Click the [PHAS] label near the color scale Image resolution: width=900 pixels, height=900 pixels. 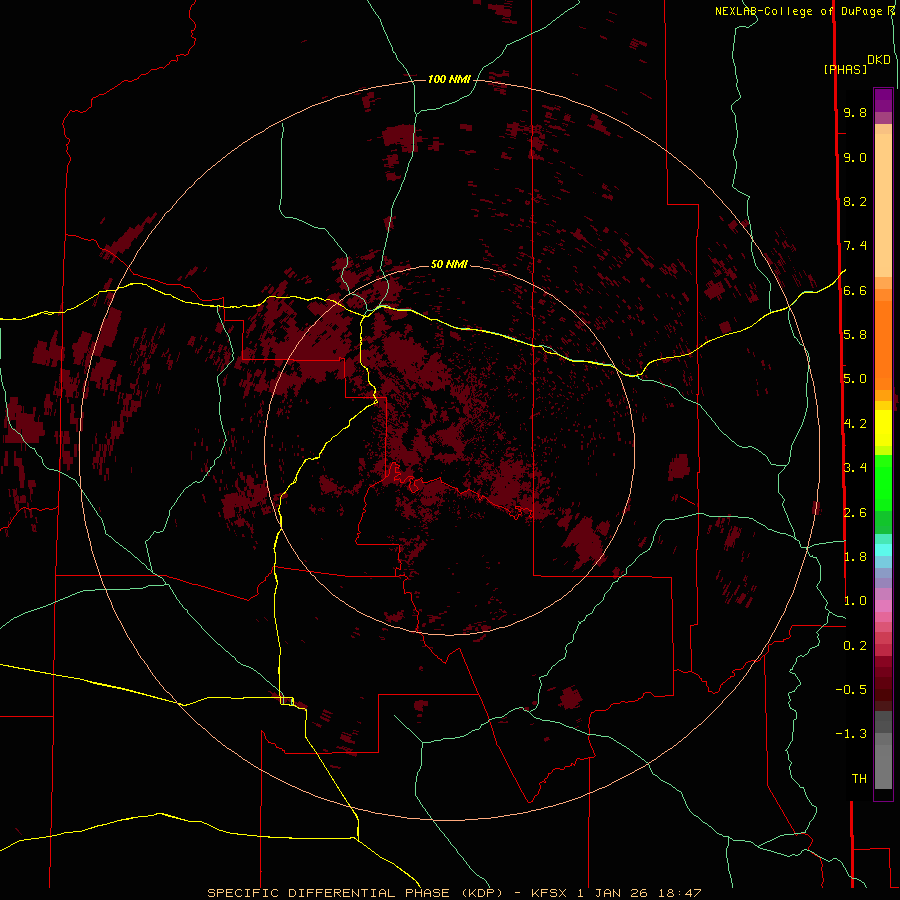click(x=845, y=69)
